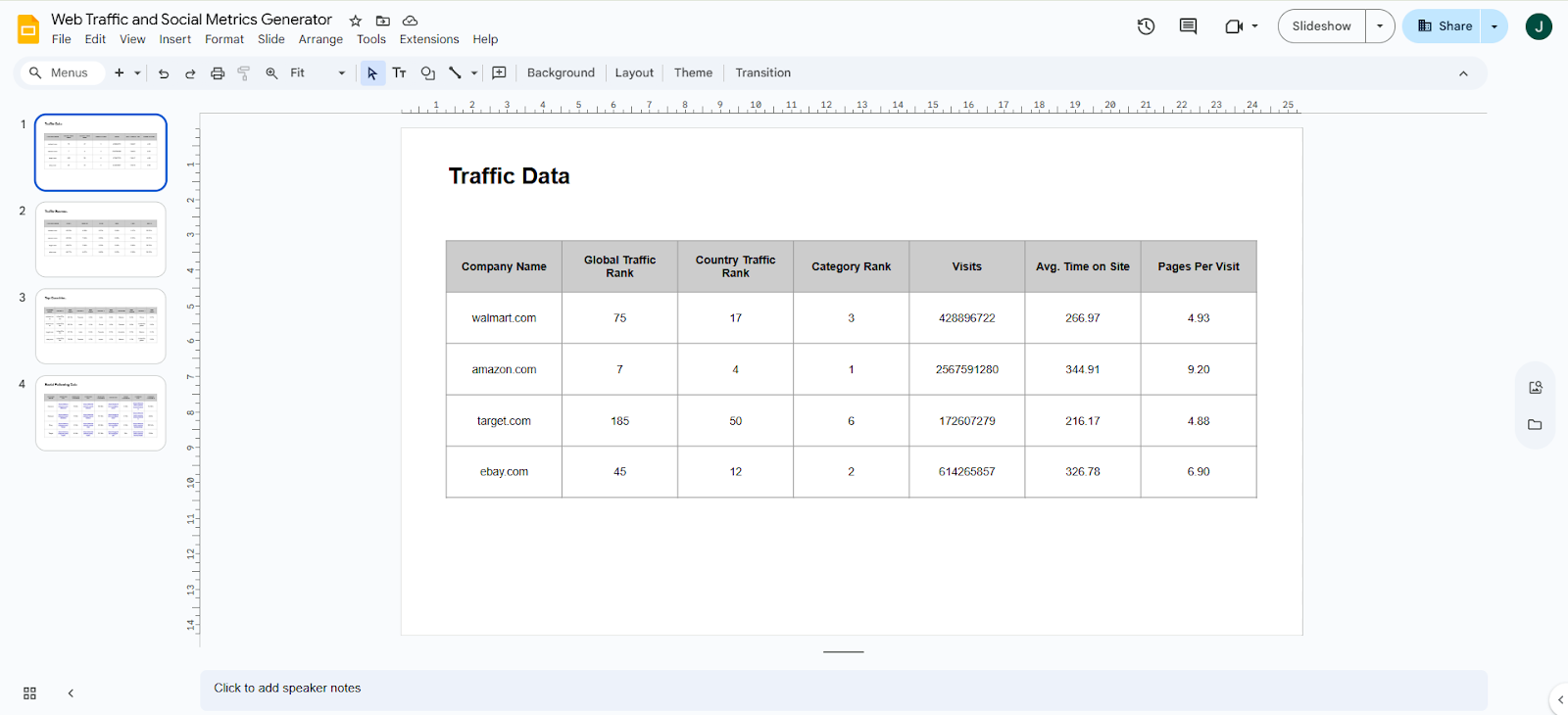This screenshot has width=1568, height=715.
Task: Switch to grid view
Action: click(x=29, y=693)
